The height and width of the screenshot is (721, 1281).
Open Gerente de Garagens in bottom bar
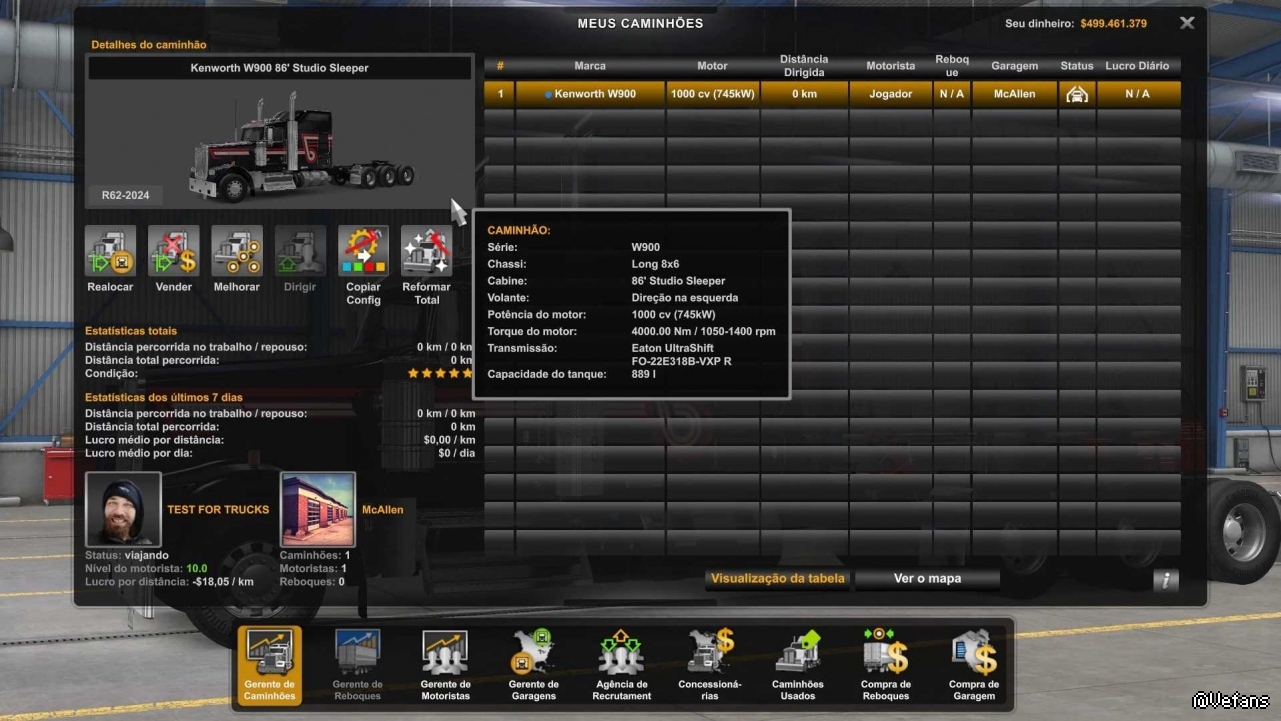click(x=534, y=665)
